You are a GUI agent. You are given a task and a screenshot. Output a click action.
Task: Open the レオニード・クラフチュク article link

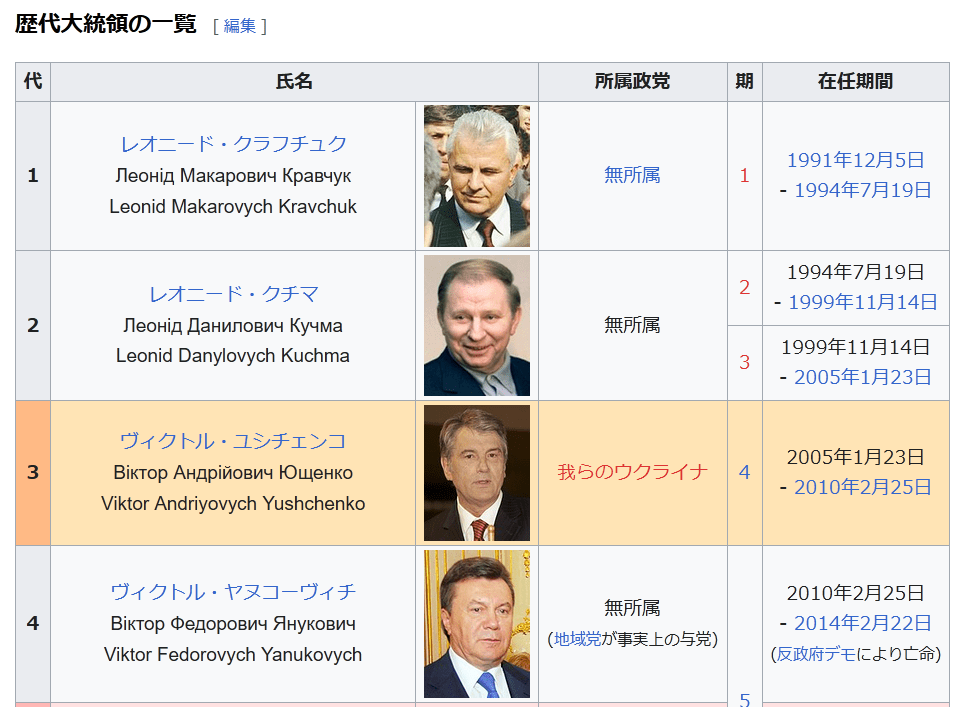click(233, 144)
